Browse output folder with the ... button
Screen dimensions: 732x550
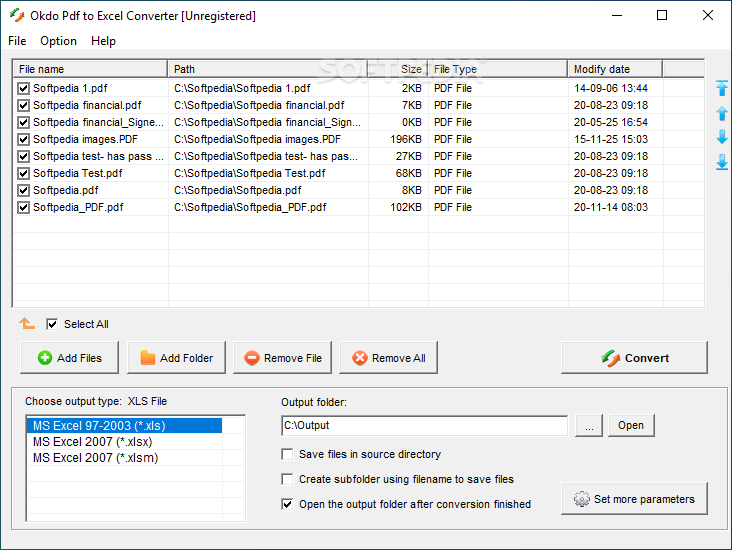pos(589,425)
